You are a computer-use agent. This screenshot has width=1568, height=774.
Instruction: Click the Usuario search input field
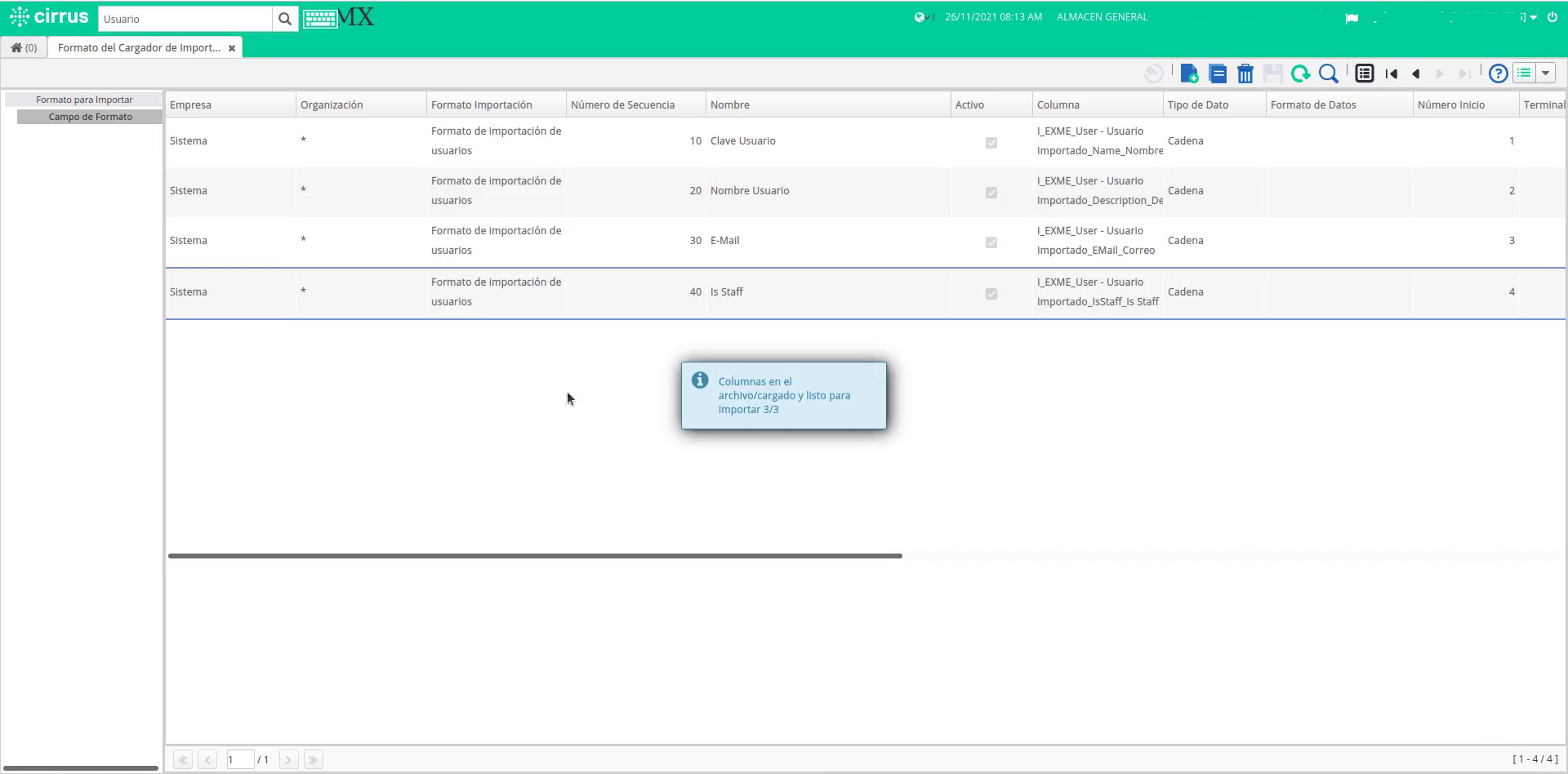185,17
